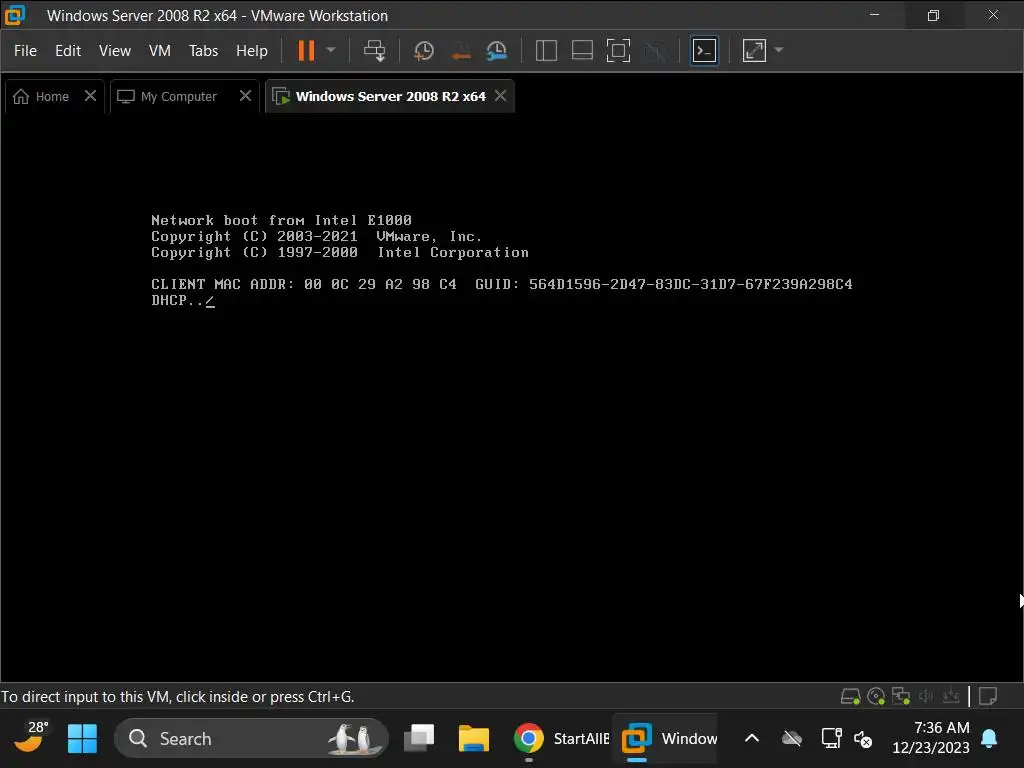Click the cloud sync tray icon
The height and width of the screenshot is (768, 1024).
point(792,739)
